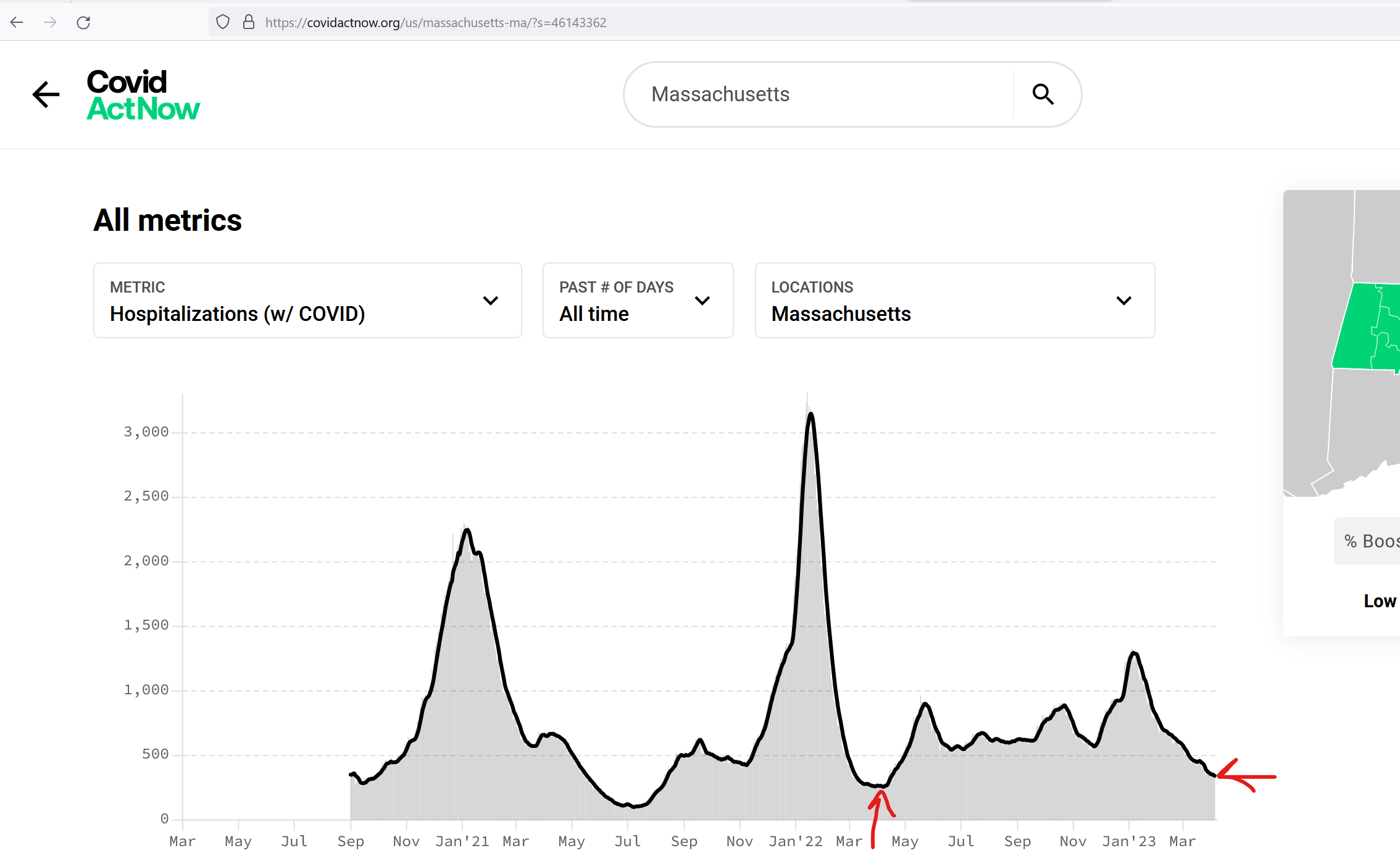Click the site back arrow beside logo
Image resolution: width=1400 pixels, height=856 pixels.
point(46,94)
